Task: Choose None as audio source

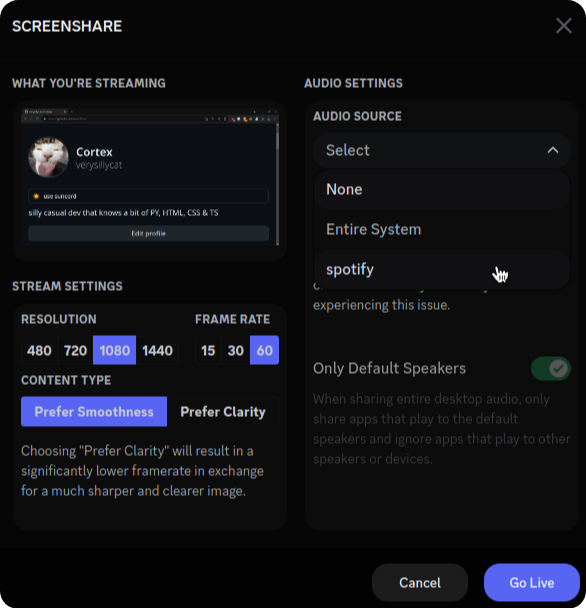Action: click(x=442, y=190)
